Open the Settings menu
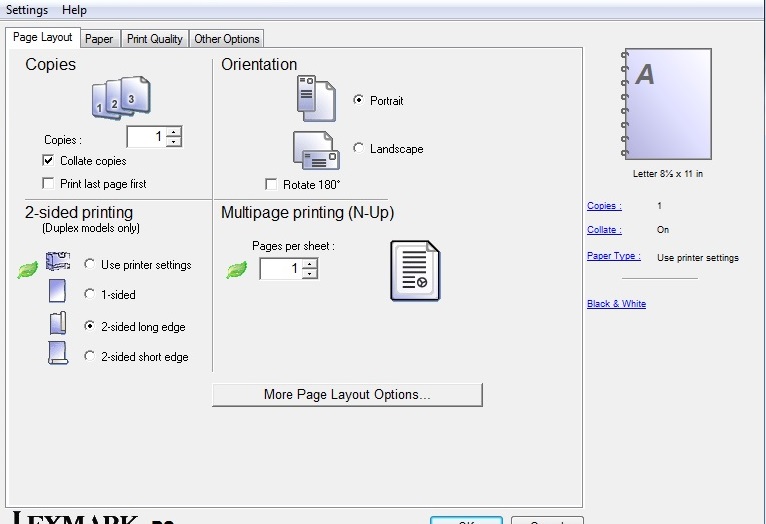 [x=27, y=10]
